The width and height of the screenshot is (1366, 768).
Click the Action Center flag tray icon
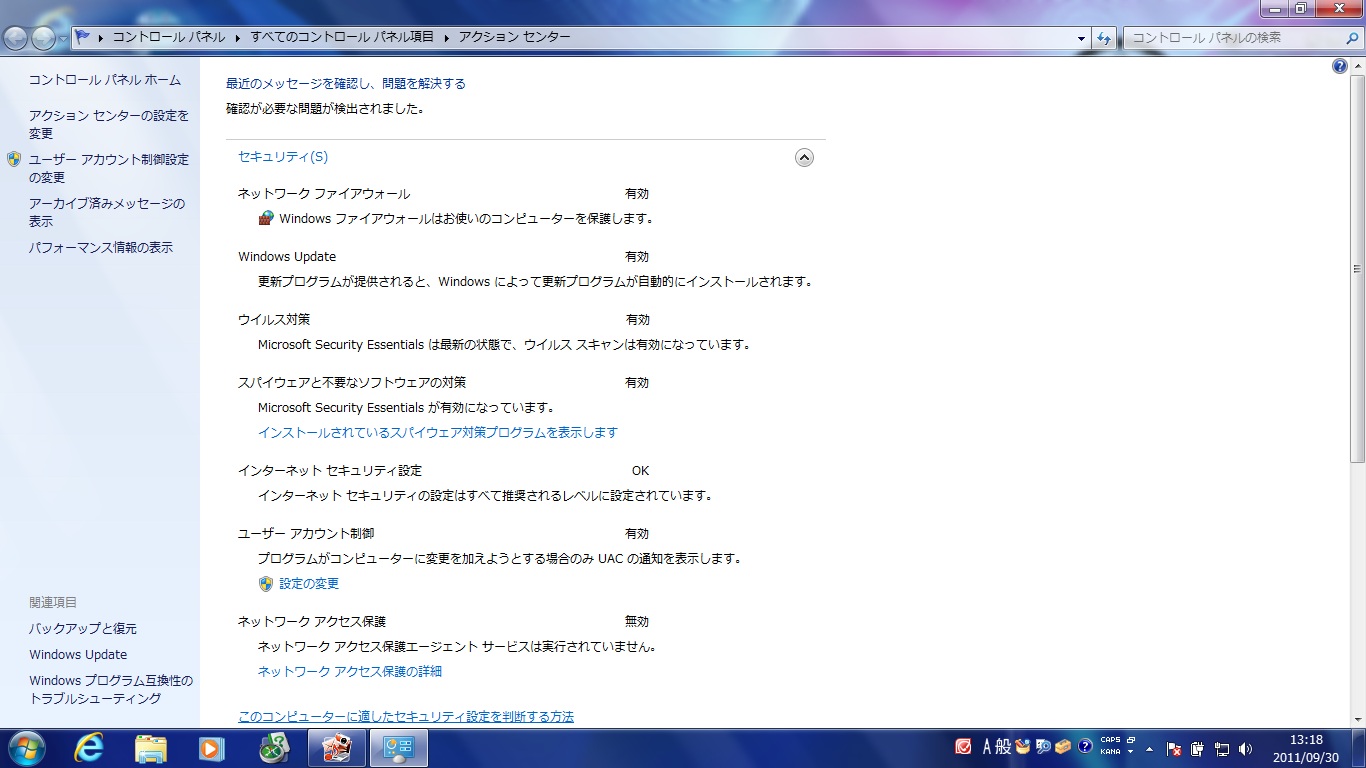[x=1175, y=748]
